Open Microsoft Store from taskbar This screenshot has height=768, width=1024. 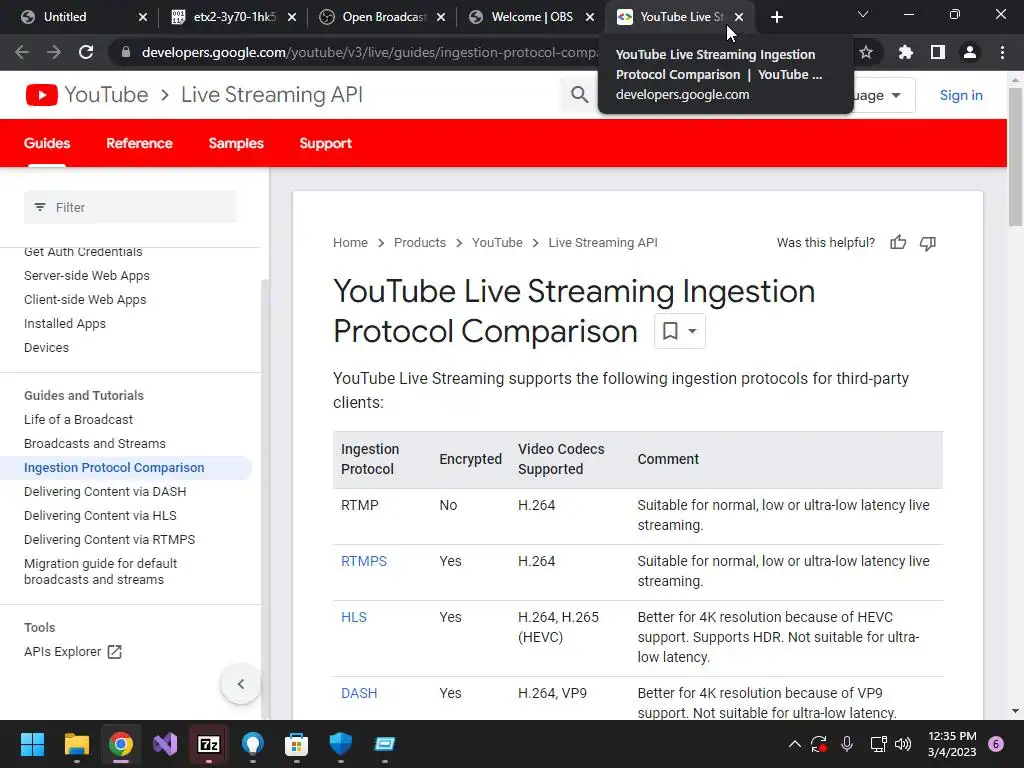pyautogui.click(x=296, y=744)
